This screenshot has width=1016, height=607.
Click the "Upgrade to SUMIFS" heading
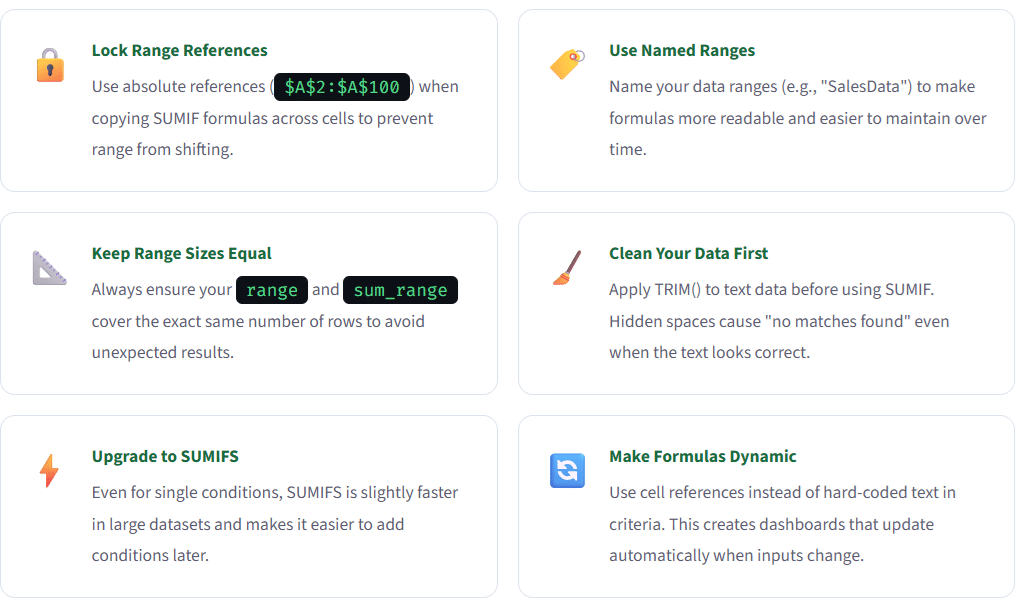click(x=165, y=457)
